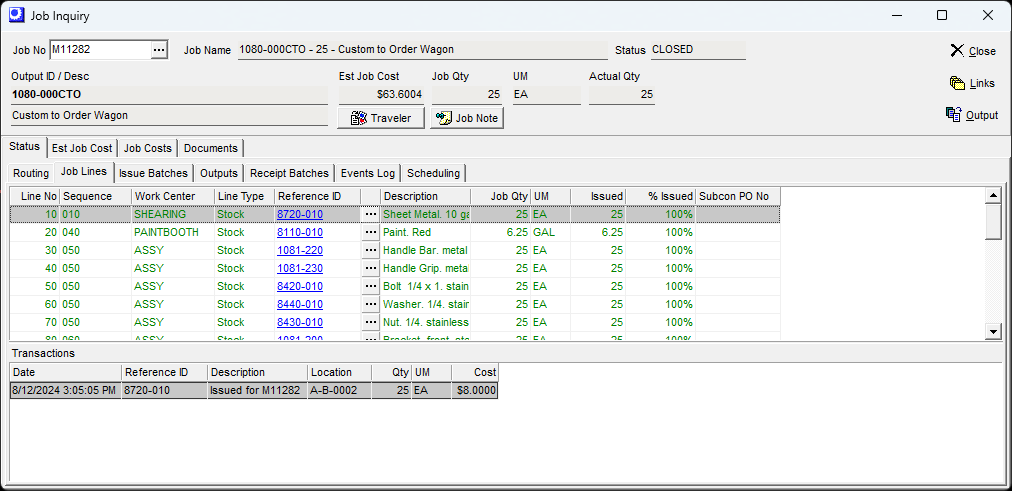Click the 6.25 Job Qty cell
Image resolution: width=1012 pixels, height=491 pixels.
[x=501, y=232]
